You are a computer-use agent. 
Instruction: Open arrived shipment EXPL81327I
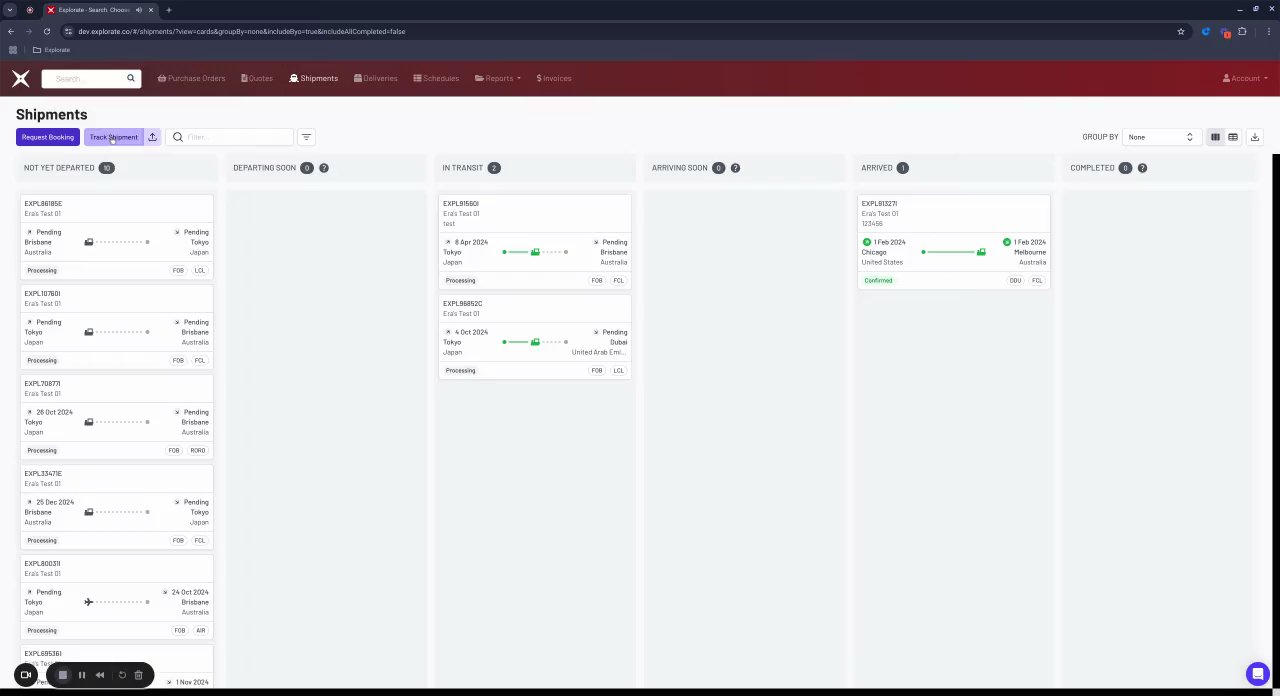pyautogui.click(x=954, y=242)
